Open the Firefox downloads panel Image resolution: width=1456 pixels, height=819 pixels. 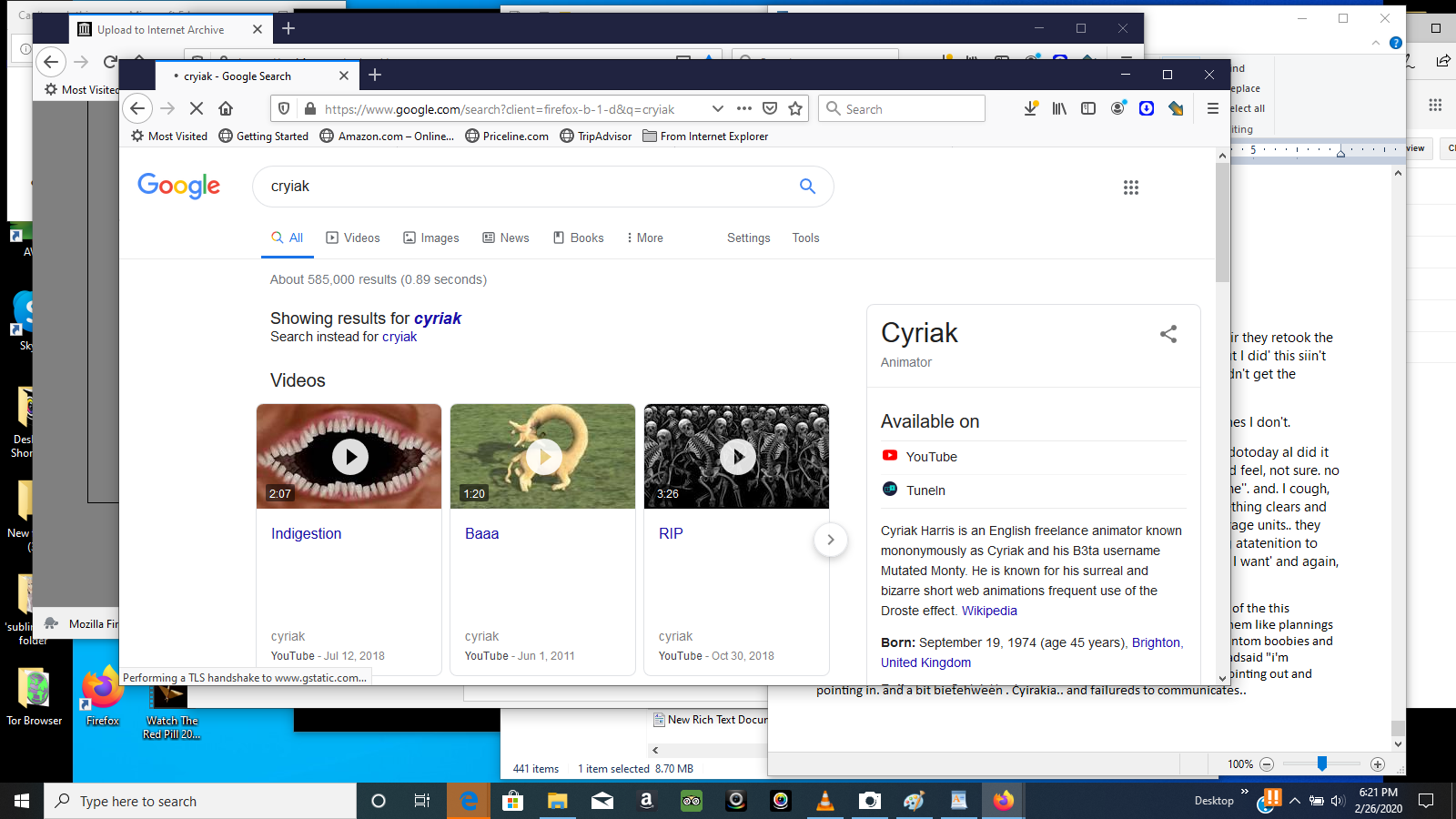pos(1031,109)
